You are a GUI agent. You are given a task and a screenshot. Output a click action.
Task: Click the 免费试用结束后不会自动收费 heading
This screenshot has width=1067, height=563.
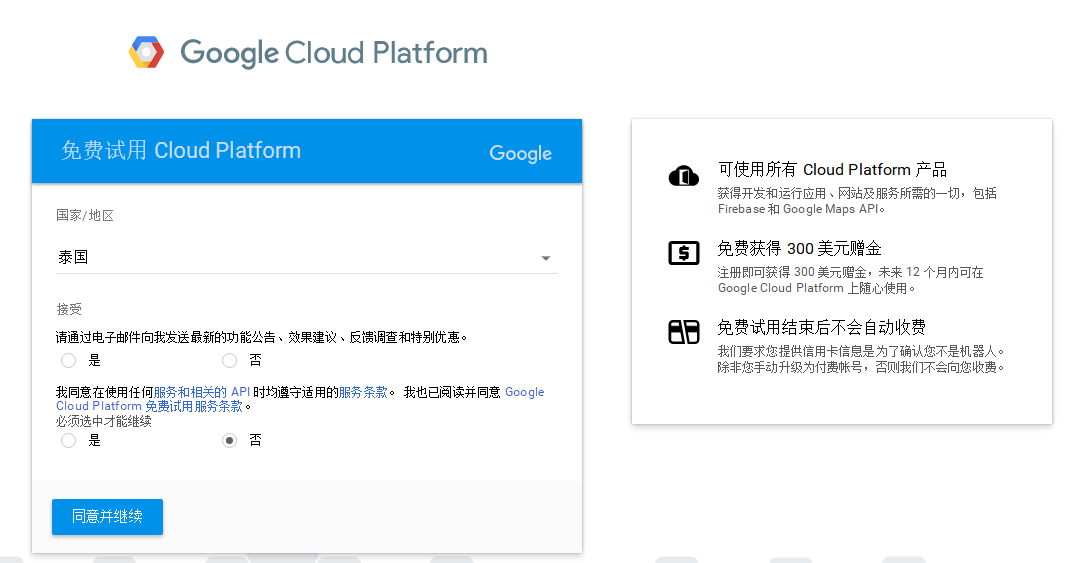(821, 327)
